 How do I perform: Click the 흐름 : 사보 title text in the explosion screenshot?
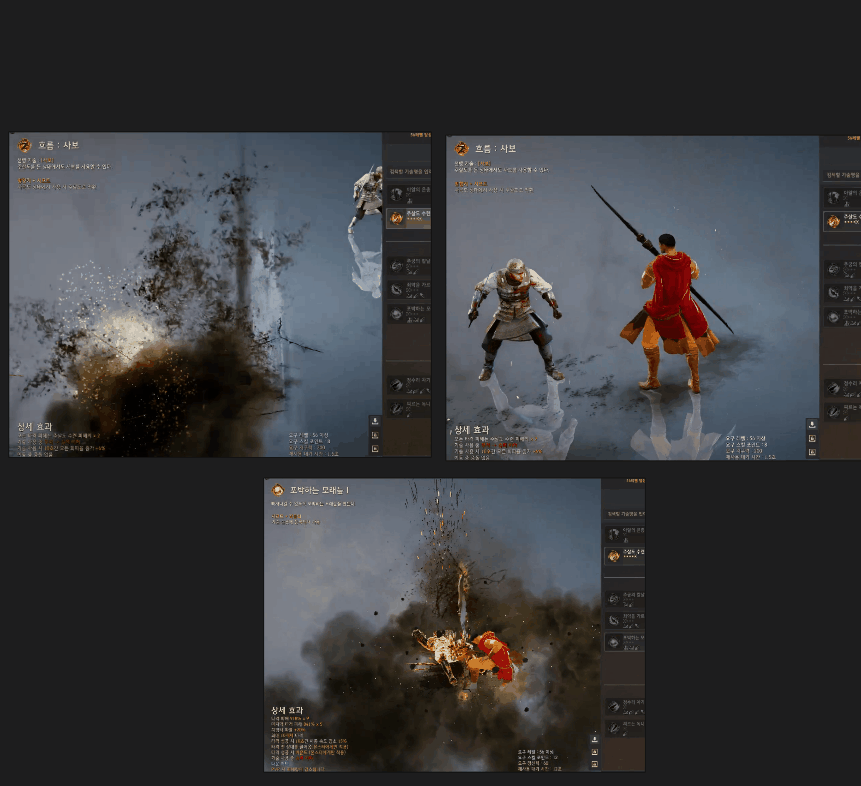click(x=58, y=146)
